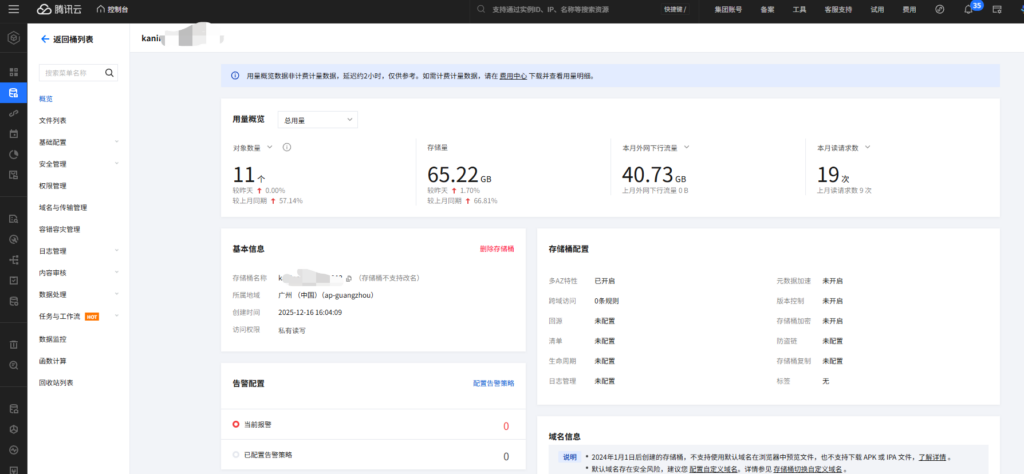The image size is (1024, 474).
Task: Click the info icon next to 对象数量
Action: 286,147
